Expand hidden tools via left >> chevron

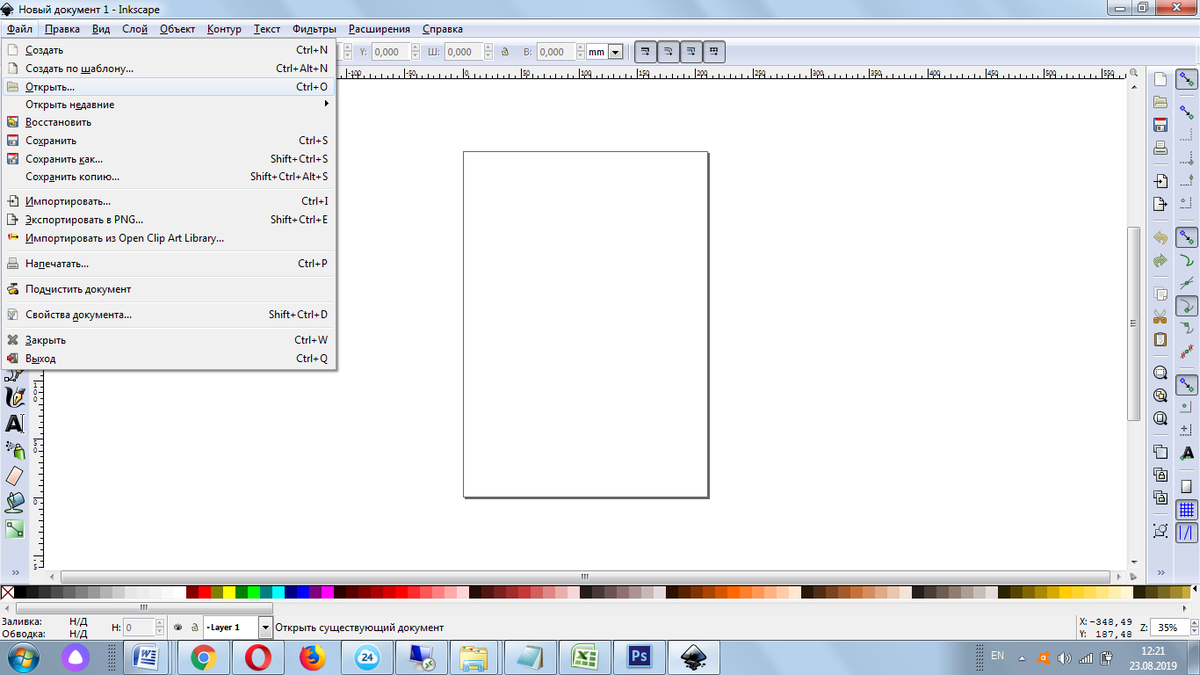(x=14, y=572)
